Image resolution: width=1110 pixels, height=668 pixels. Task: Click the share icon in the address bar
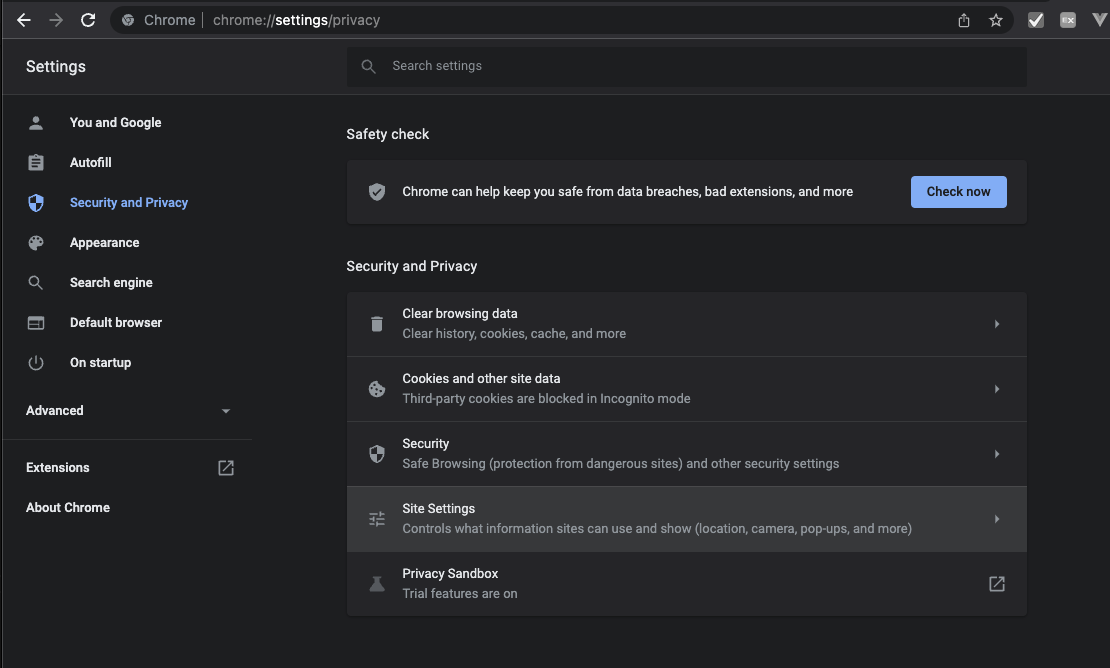(x=963, y=21)
